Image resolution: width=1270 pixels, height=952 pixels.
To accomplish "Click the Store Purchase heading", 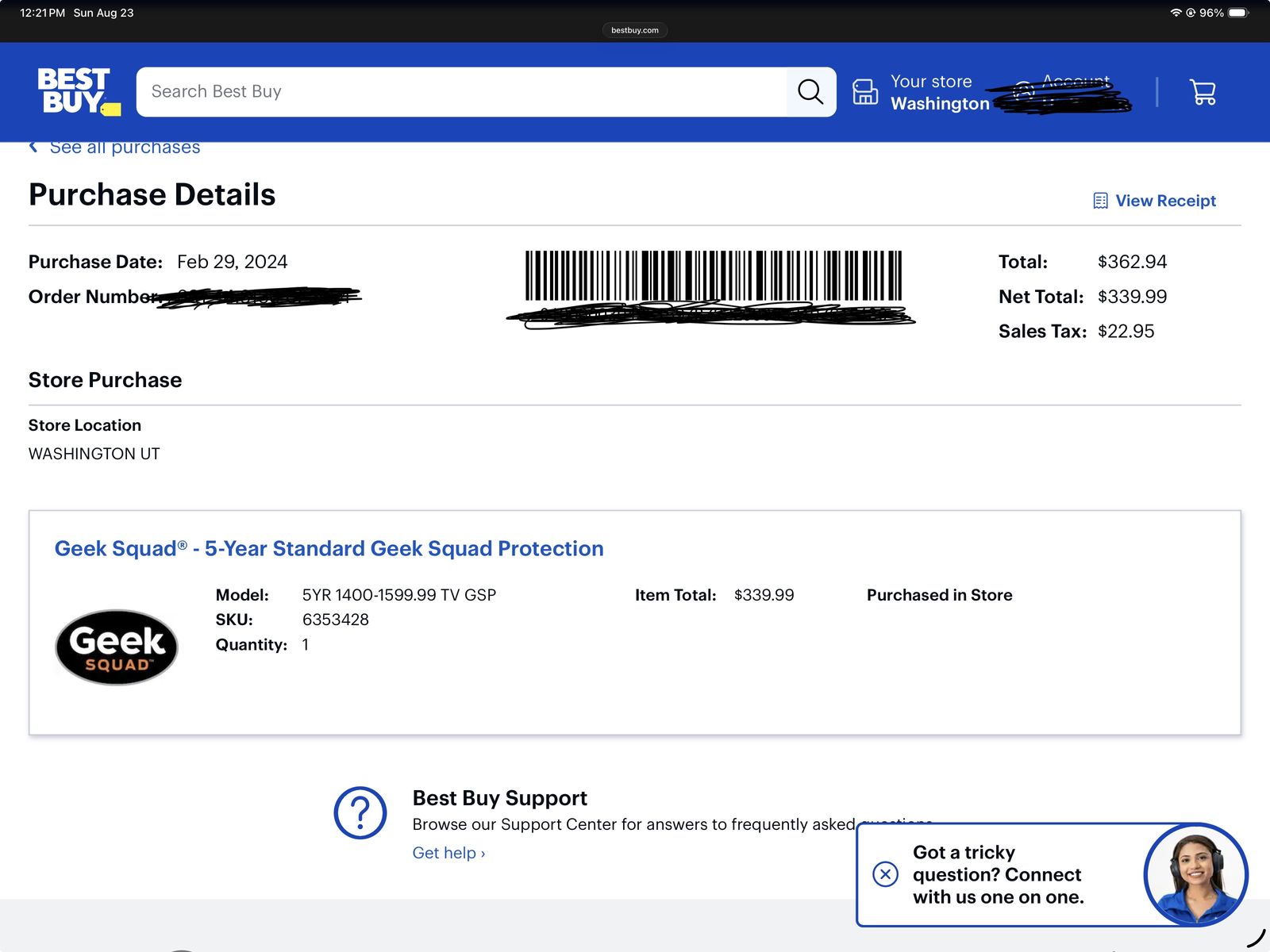I will 105,380.
